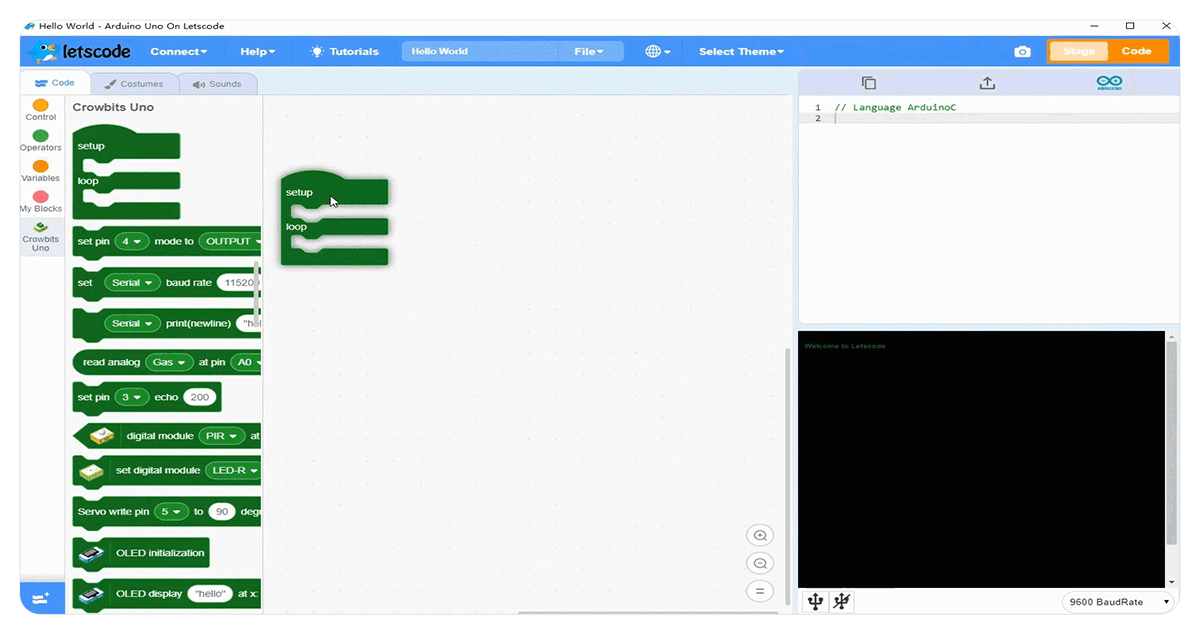Expand the Select Theme dropdown
Image resolution: width=1200 pixels, height=634 pixels.
(741, 51)
